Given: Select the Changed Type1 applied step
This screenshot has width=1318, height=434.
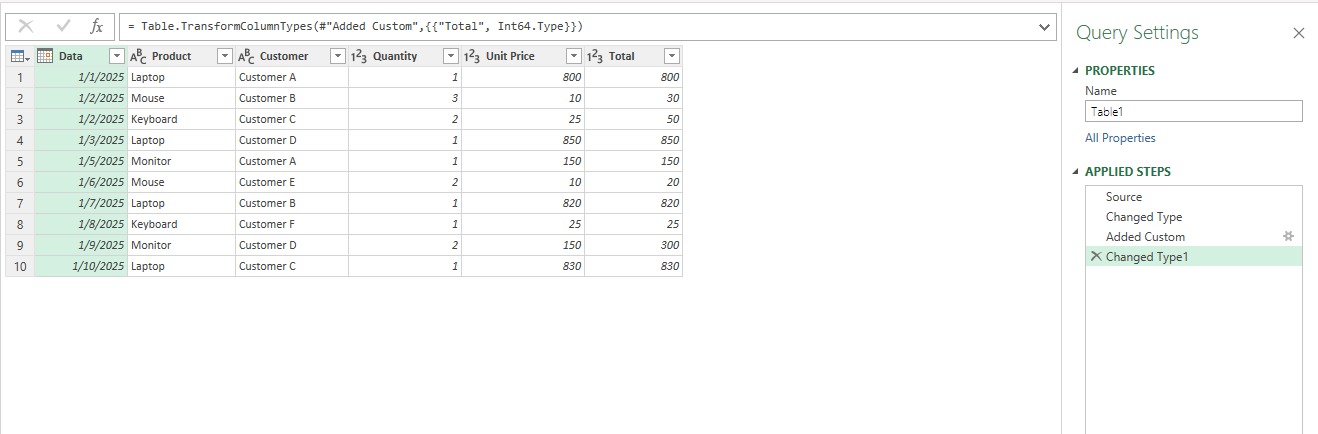Looking at the screenshot, I should point(1194,257).
